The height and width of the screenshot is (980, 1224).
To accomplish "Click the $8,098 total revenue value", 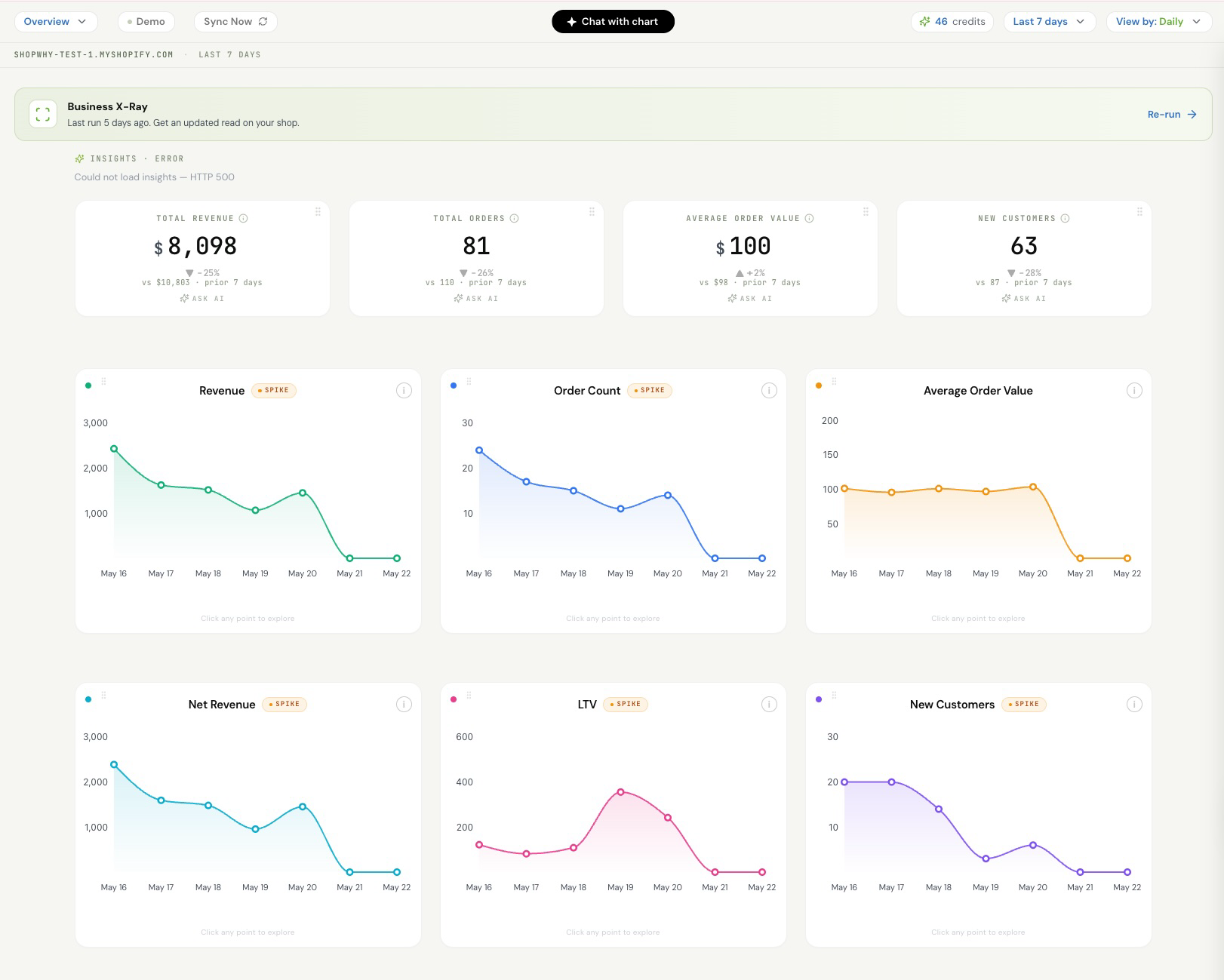I will click(x=195, y=246).
